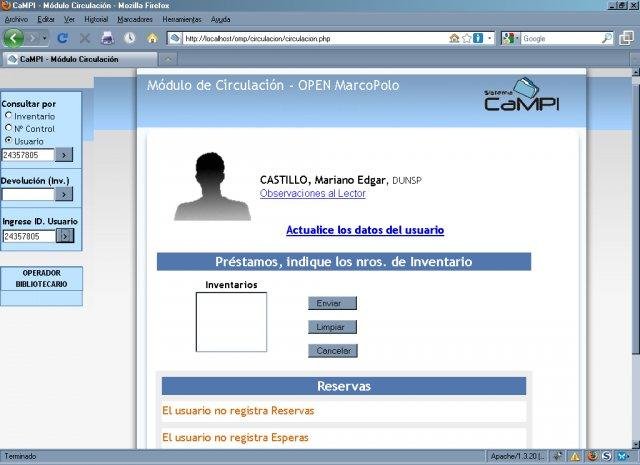The image size is (640, 465).
Task: Click the Forward navigation arrow
Action: pos(33,38)
